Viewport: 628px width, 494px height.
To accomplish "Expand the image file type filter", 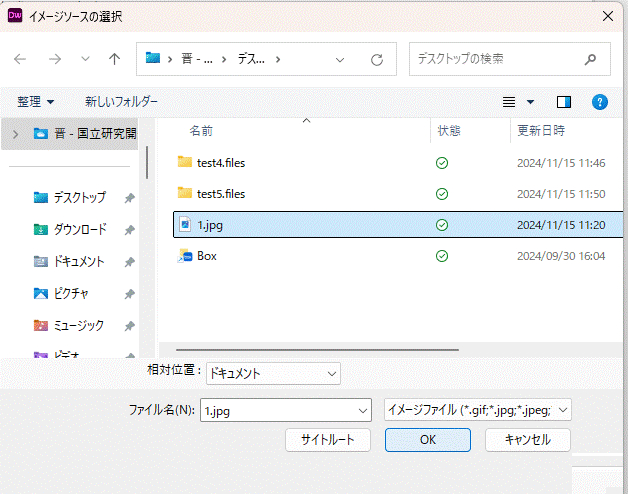I will (477, 409).
